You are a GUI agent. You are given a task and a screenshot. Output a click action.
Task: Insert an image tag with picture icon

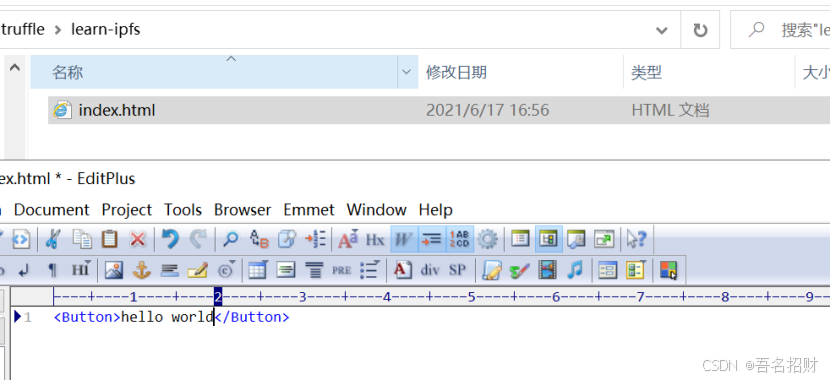[114, 270]
